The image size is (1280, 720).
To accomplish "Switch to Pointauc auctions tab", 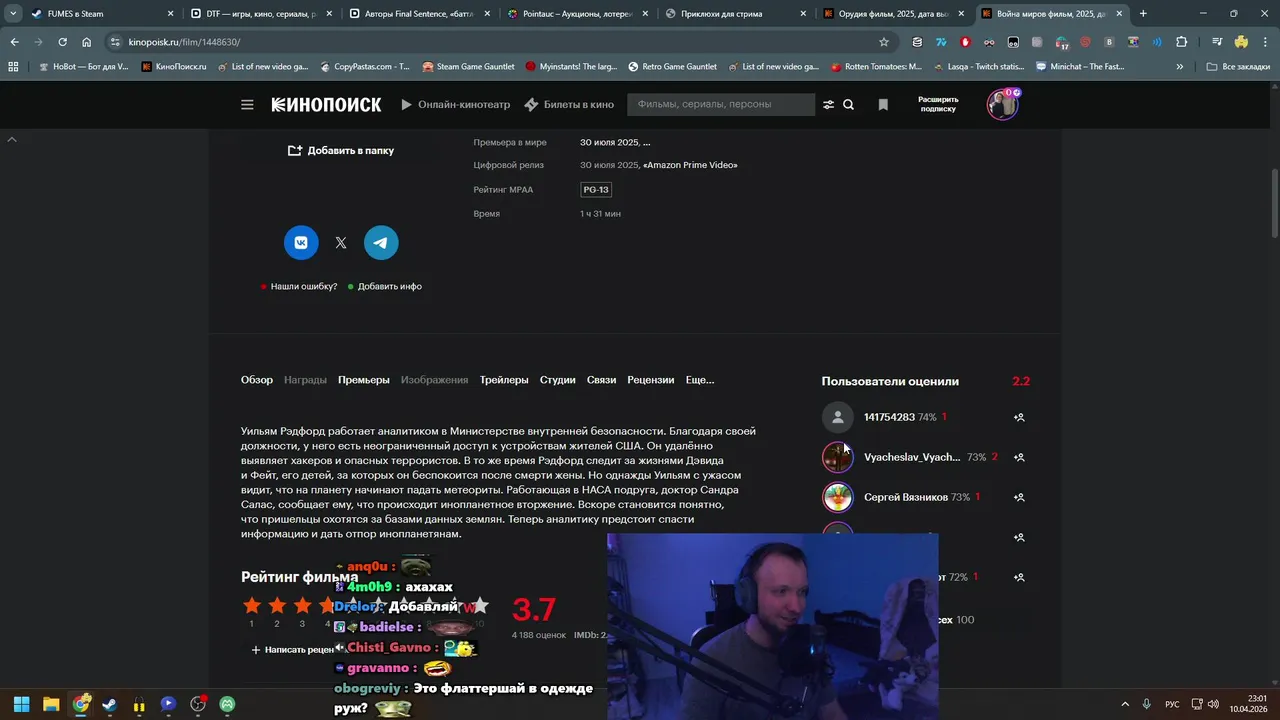I will 579,14.
